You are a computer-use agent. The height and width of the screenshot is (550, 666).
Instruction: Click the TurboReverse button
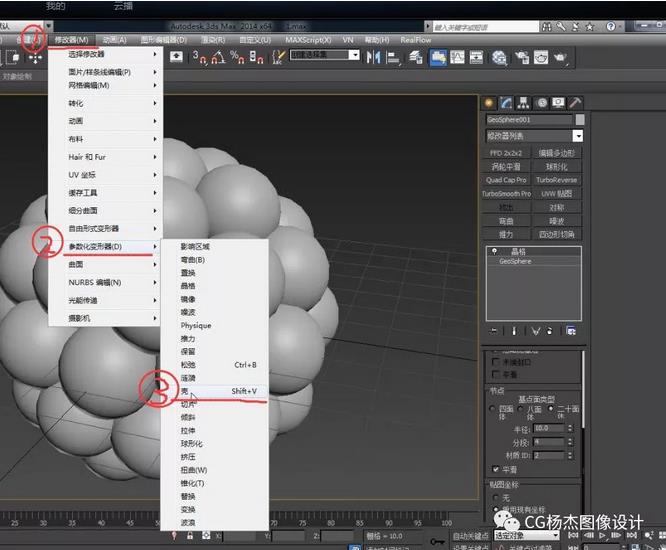point(556,180)
